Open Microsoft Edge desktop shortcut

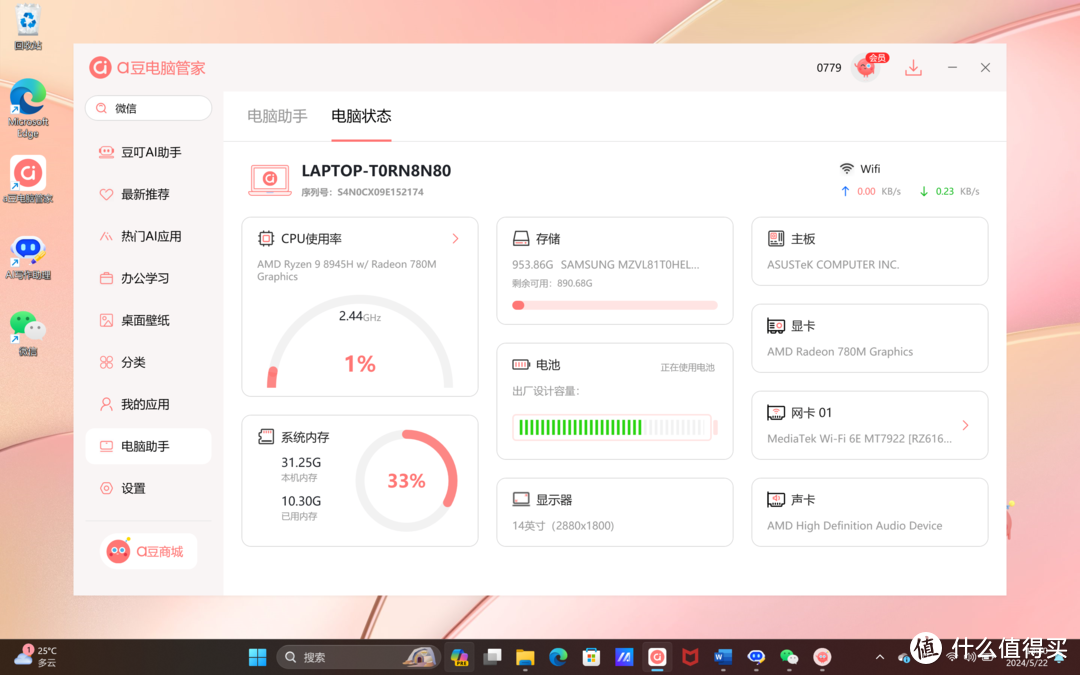(x=28, y=108)
